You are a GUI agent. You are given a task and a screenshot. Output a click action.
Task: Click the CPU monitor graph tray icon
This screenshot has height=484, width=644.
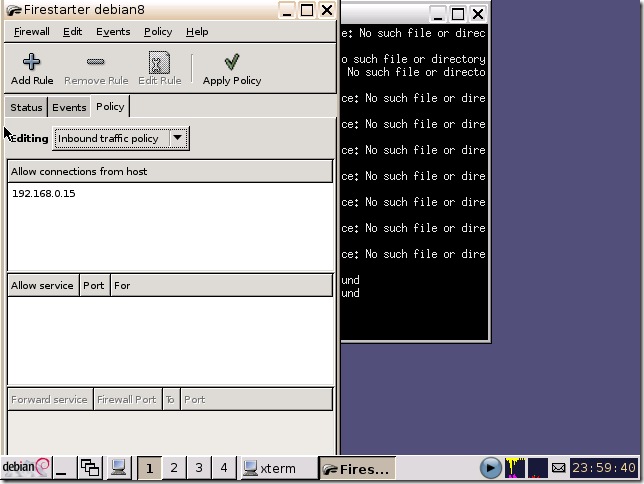(x=515, y=468)
